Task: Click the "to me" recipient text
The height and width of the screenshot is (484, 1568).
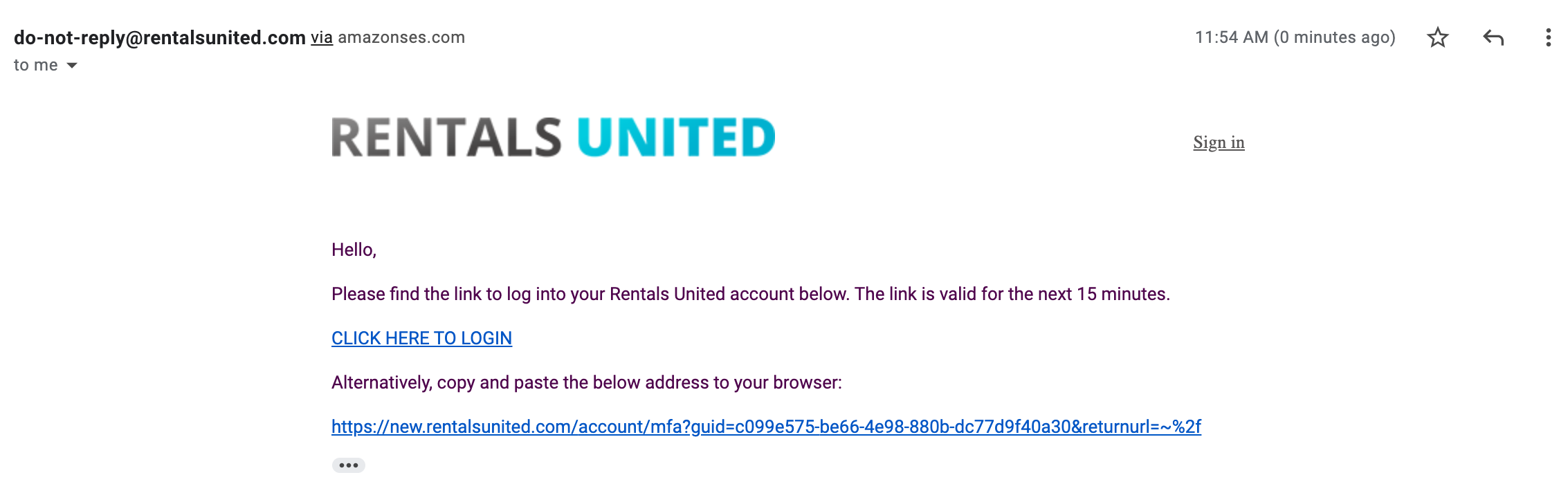Action: point(36,66)
